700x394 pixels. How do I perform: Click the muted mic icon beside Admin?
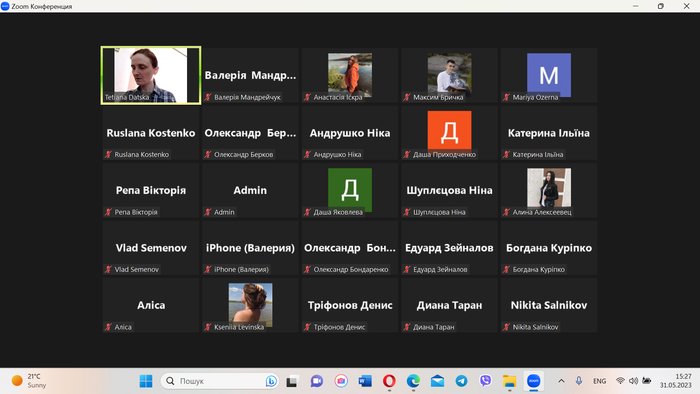(x=208, y=212)
